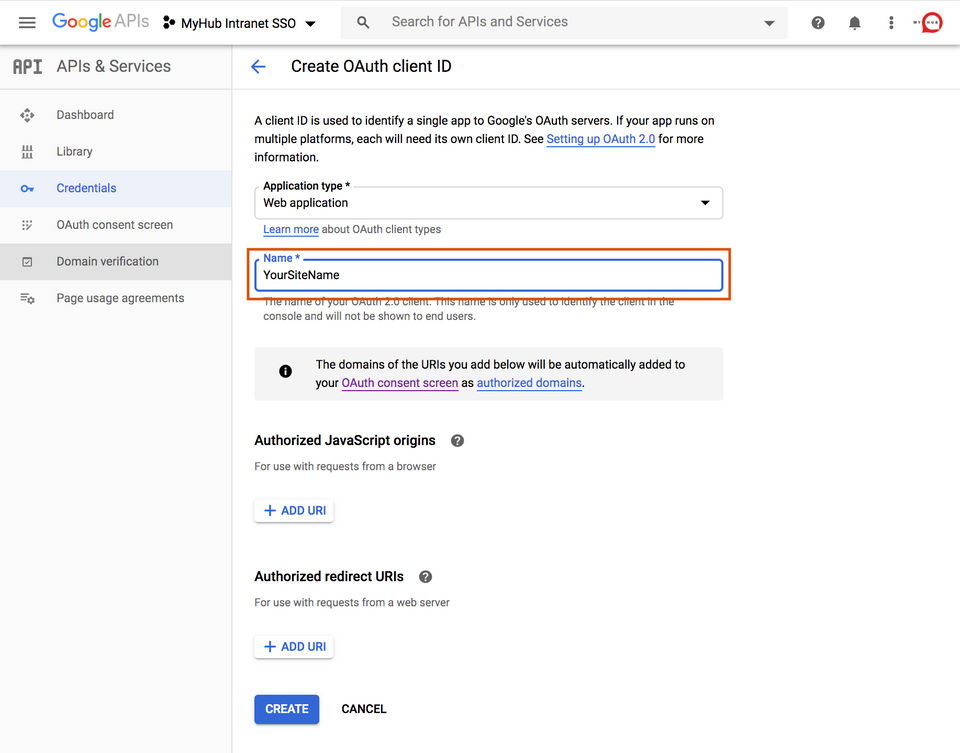The width and height of the screenshot is (960, 753).
Task: Open Library in the sidebar
Action: click(x=74, y=152)
